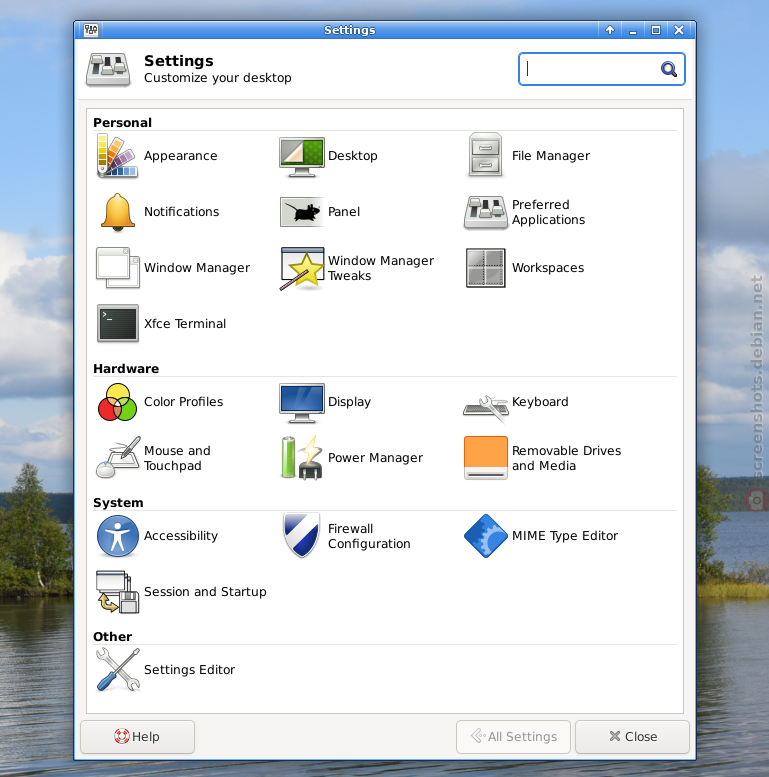769x777 pixels.
Task: Open the Panel mouse icon
Action: coord(302,212)
